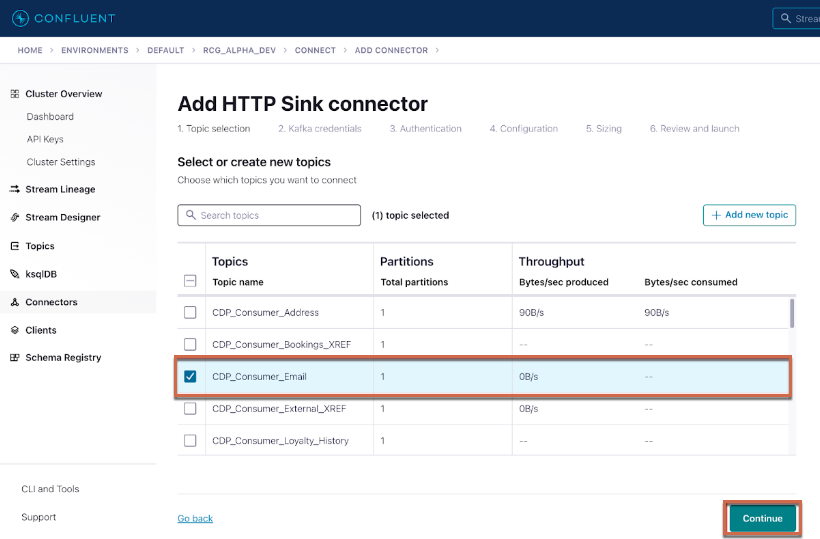Screen dimensions: 820x539
Task: Open Stream Lineage from sidebar icon
Action: [15, 189]
